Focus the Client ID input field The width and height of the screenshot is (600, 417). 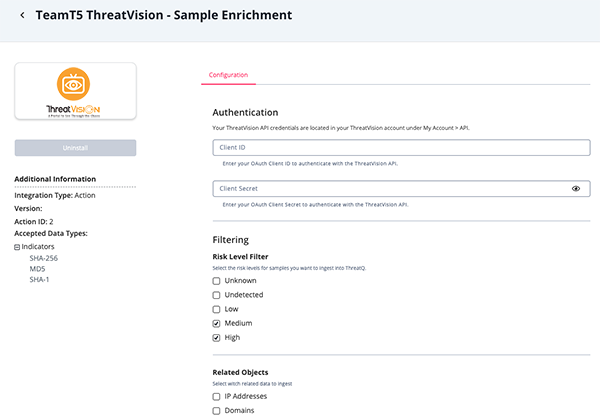[401, 147]
